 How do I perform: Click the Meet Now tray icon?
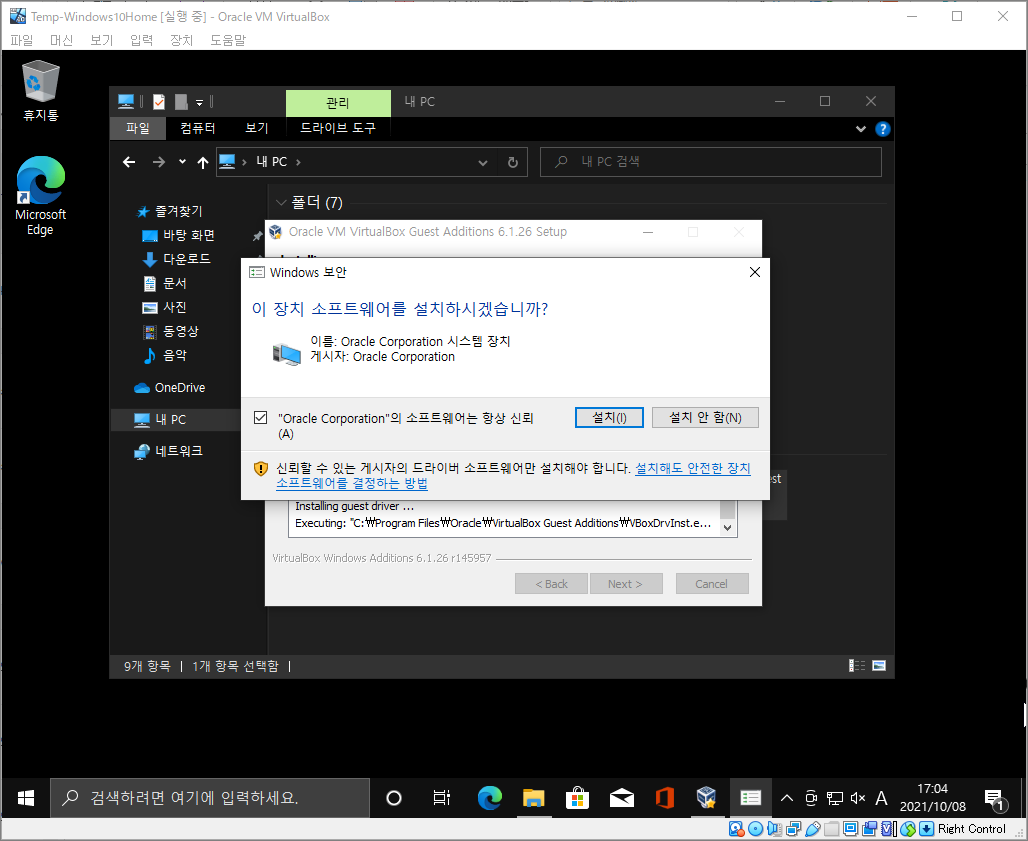click(811, 798)
